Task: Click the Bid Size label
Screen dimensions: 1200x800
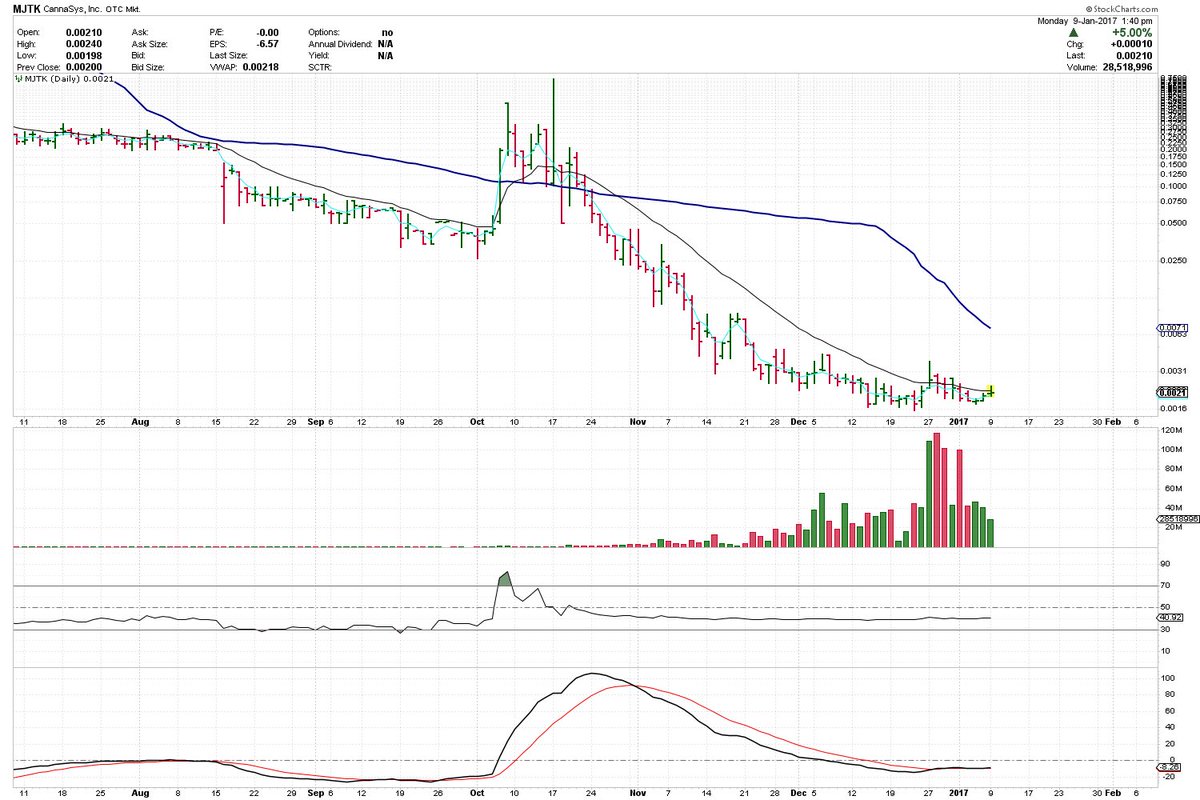Action: point(150,68)
